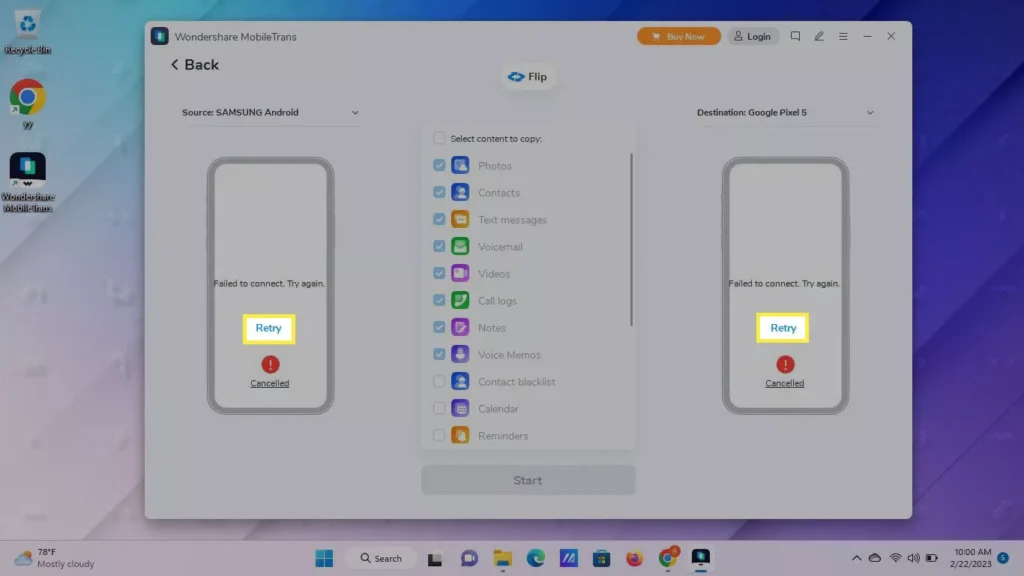Click the Photos content icon
The image size is (1024, 576).
pyautogui.click(x=460, y=166)
